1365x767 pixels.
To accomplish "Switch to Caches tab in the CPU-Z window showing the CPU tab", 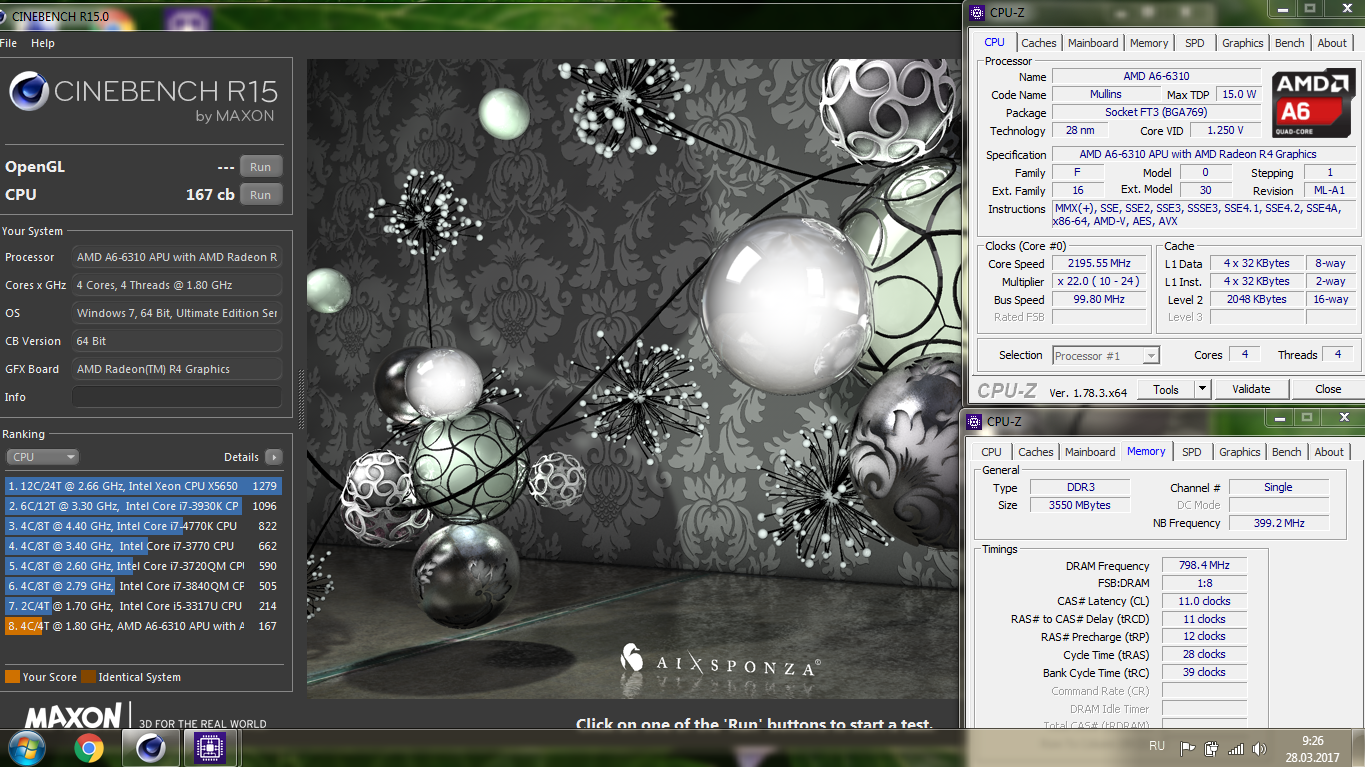I will coord(1038,43).
